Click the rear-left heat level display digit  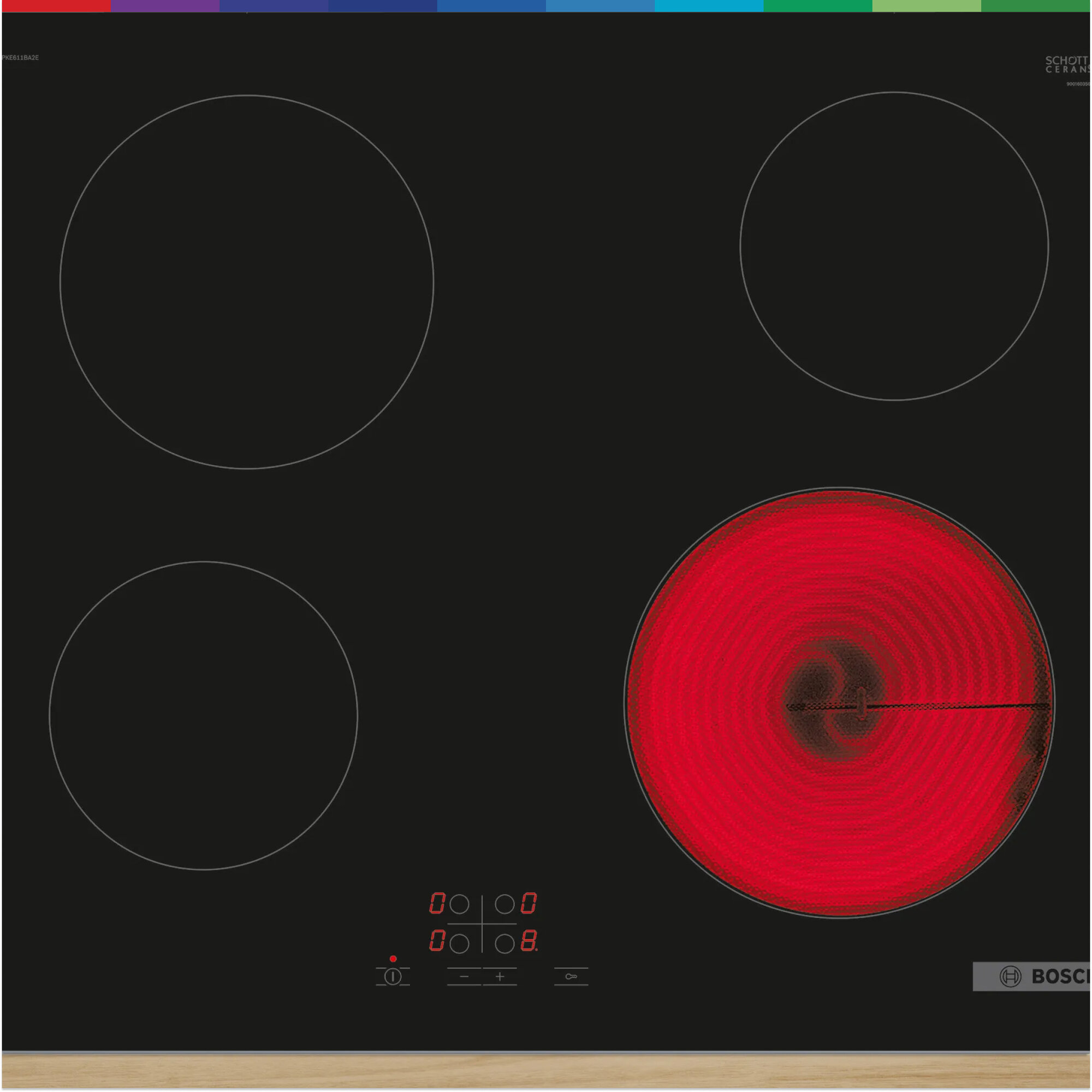[437, 903]
